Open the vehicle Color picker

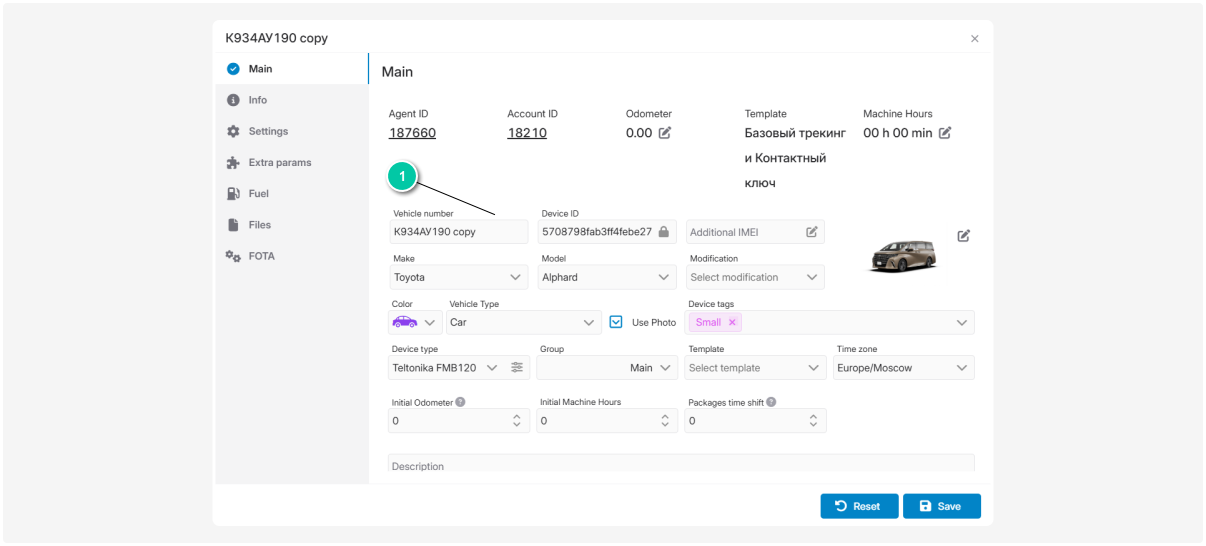[414, 322]
